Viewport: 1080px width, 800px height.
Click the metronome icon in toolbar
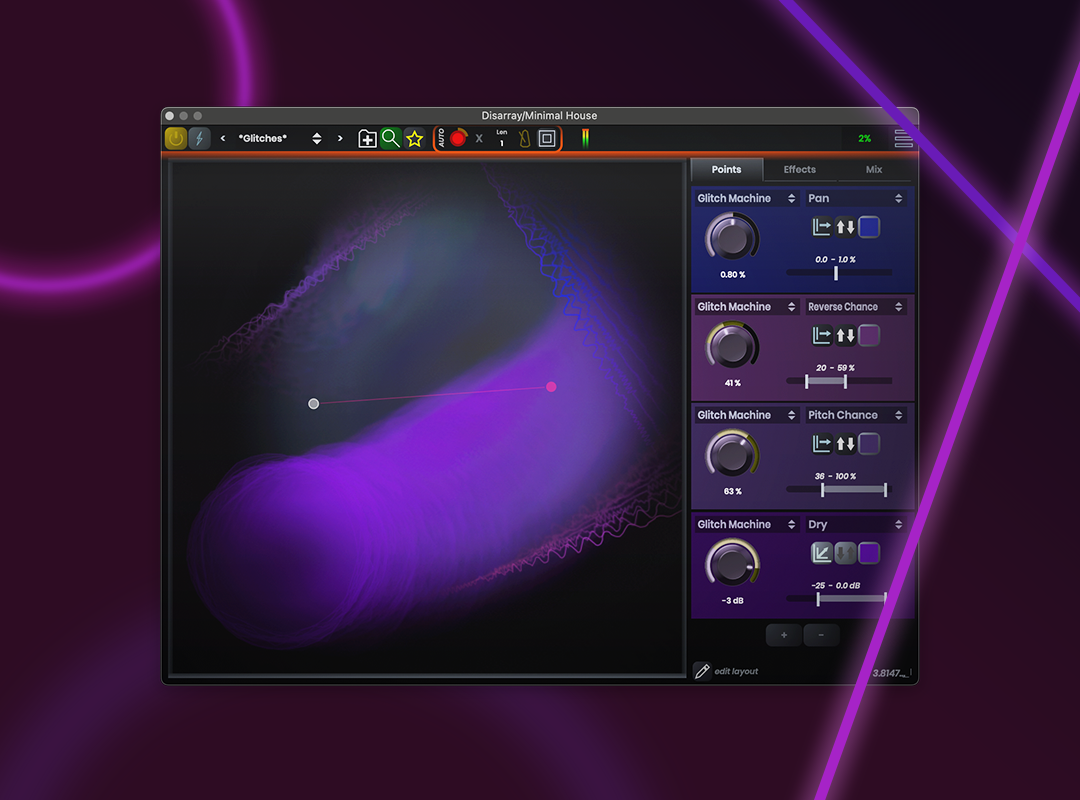tap(524, 139)
